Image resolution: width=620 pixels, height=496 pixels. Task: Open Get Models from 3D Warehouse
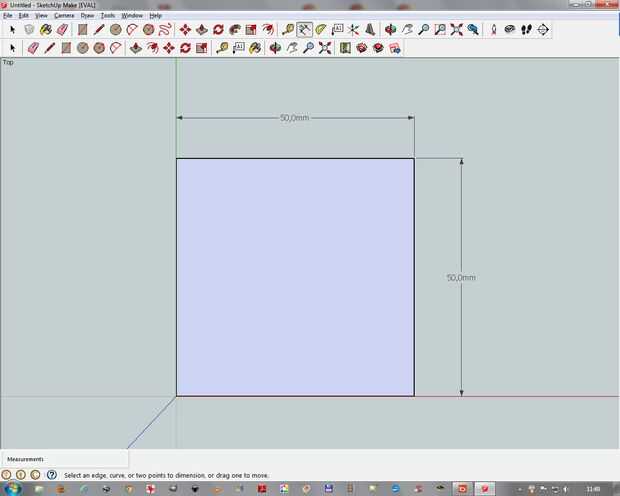tap(362, 48)
